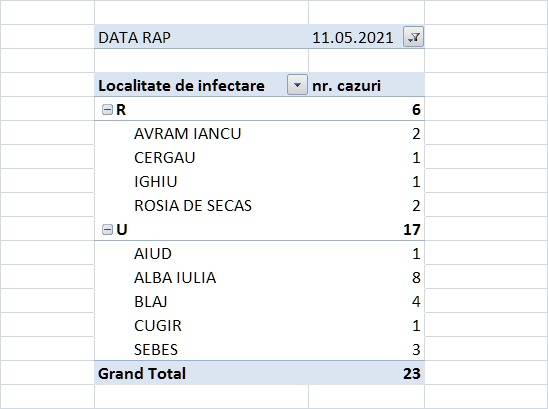Image resolution: width=548 pixels, height=409 pixels.
Task: Click the nr. cazuri column header
Action: tap(367, 85)
